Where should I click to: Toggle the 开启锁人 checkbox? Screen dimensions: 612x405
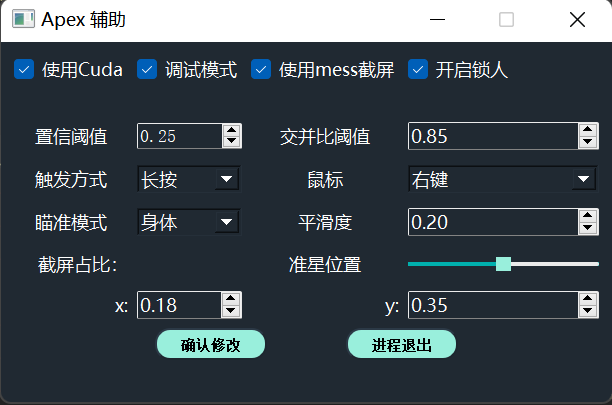click(x=418, y=69)
